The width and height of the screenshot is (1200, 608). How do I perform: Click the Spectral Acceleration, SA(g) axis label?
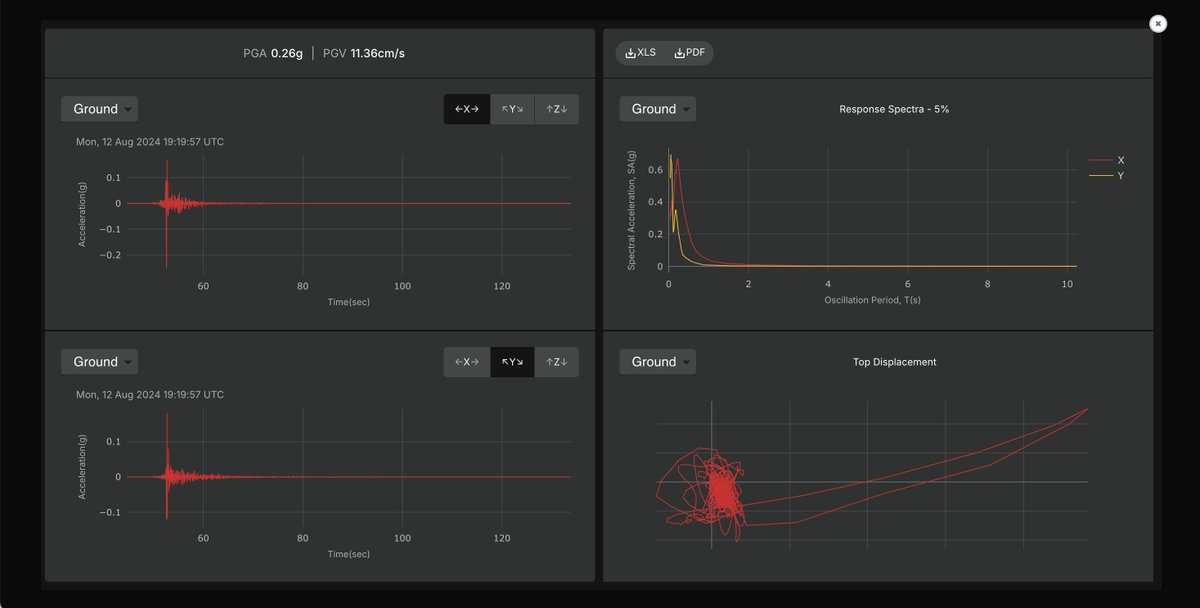pyautogui.click(x=631, y=210)
